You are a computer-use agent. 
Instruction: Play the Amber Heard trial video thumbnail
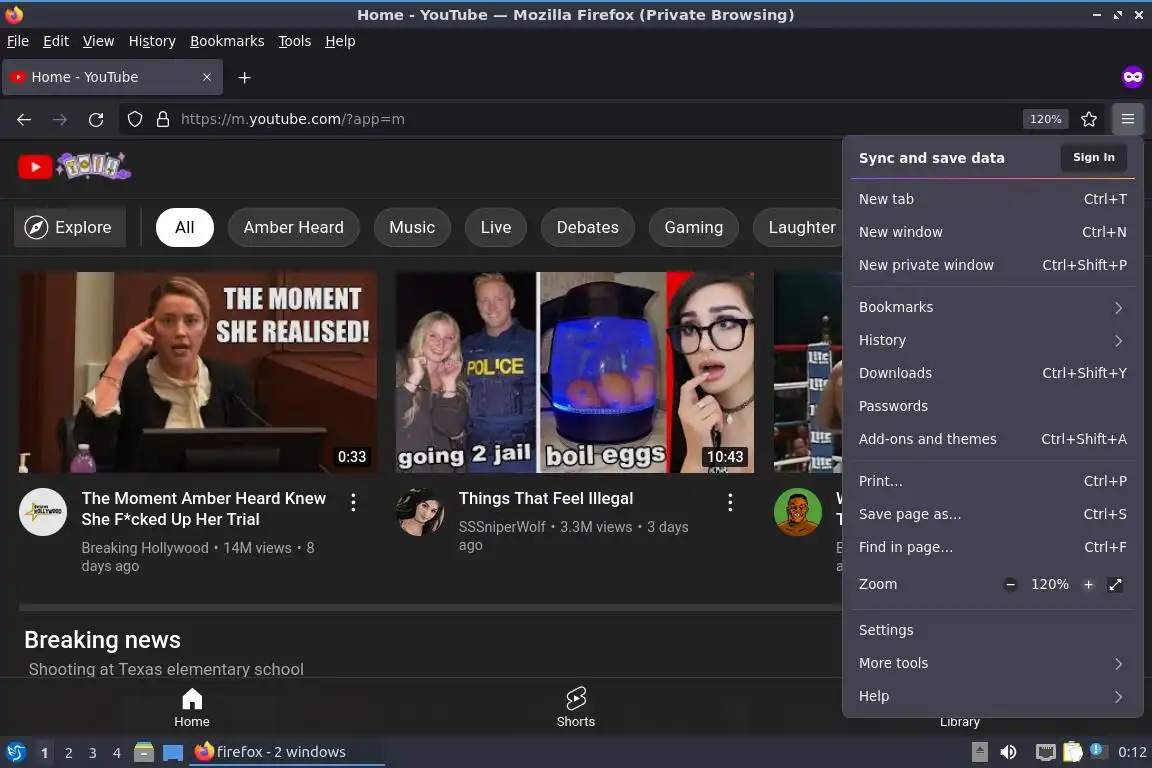pyautogui.click(x=198, y=373)
